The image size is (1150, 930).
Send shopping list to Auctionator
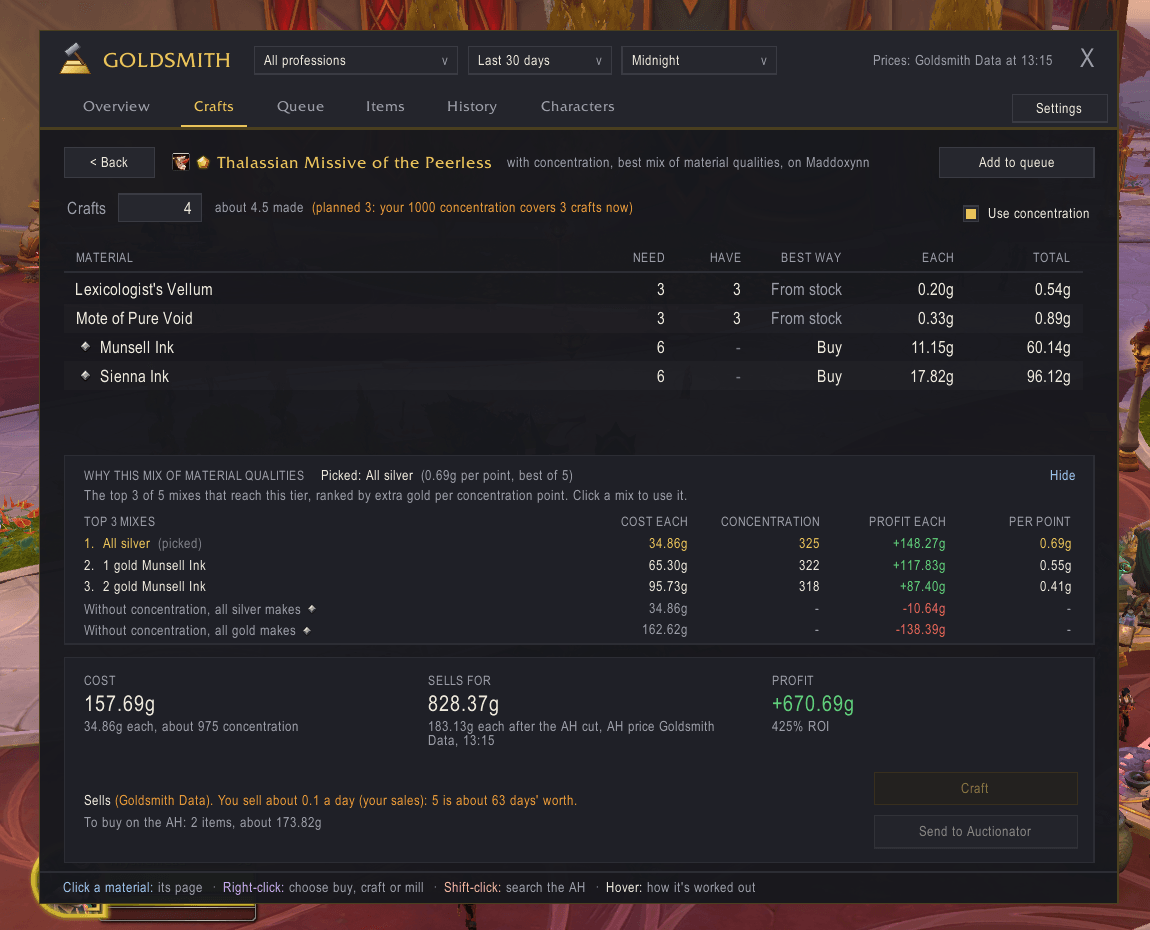pos(975,832)
